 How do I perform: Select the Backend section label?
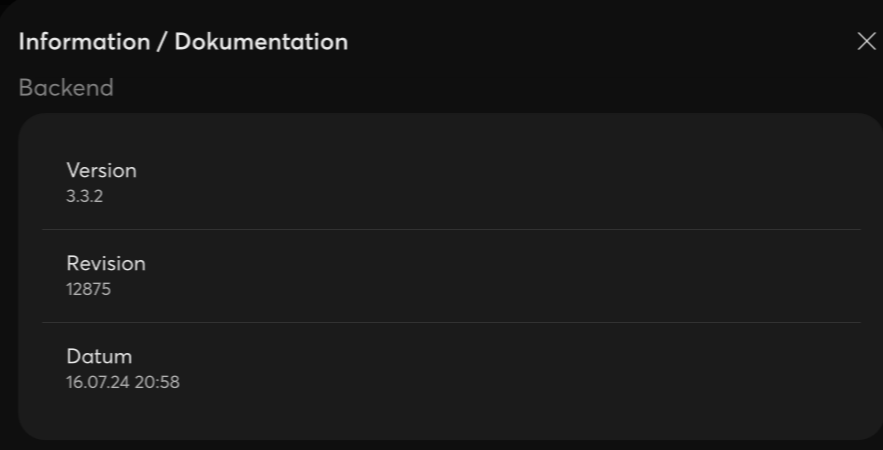click(x=66, y=88)
